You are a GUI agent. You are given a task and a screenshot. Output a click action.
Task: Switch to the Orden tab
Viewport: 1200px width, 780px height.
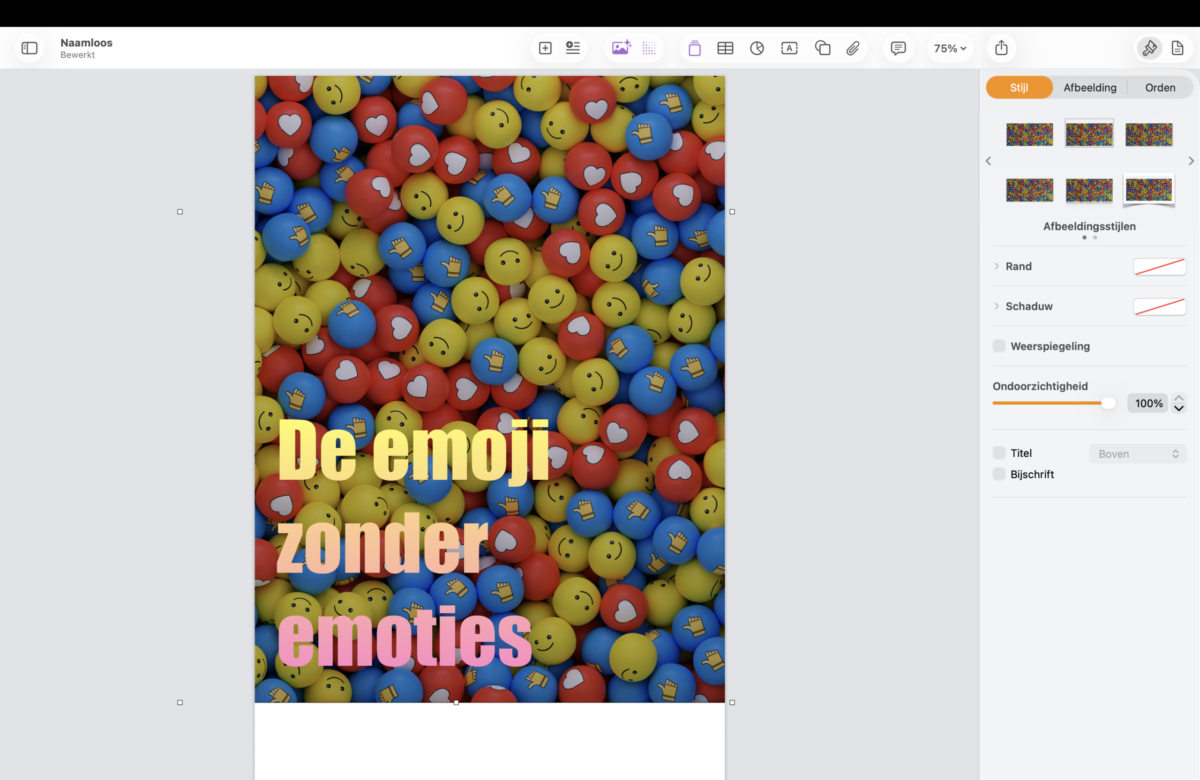tap(1160, 88)
